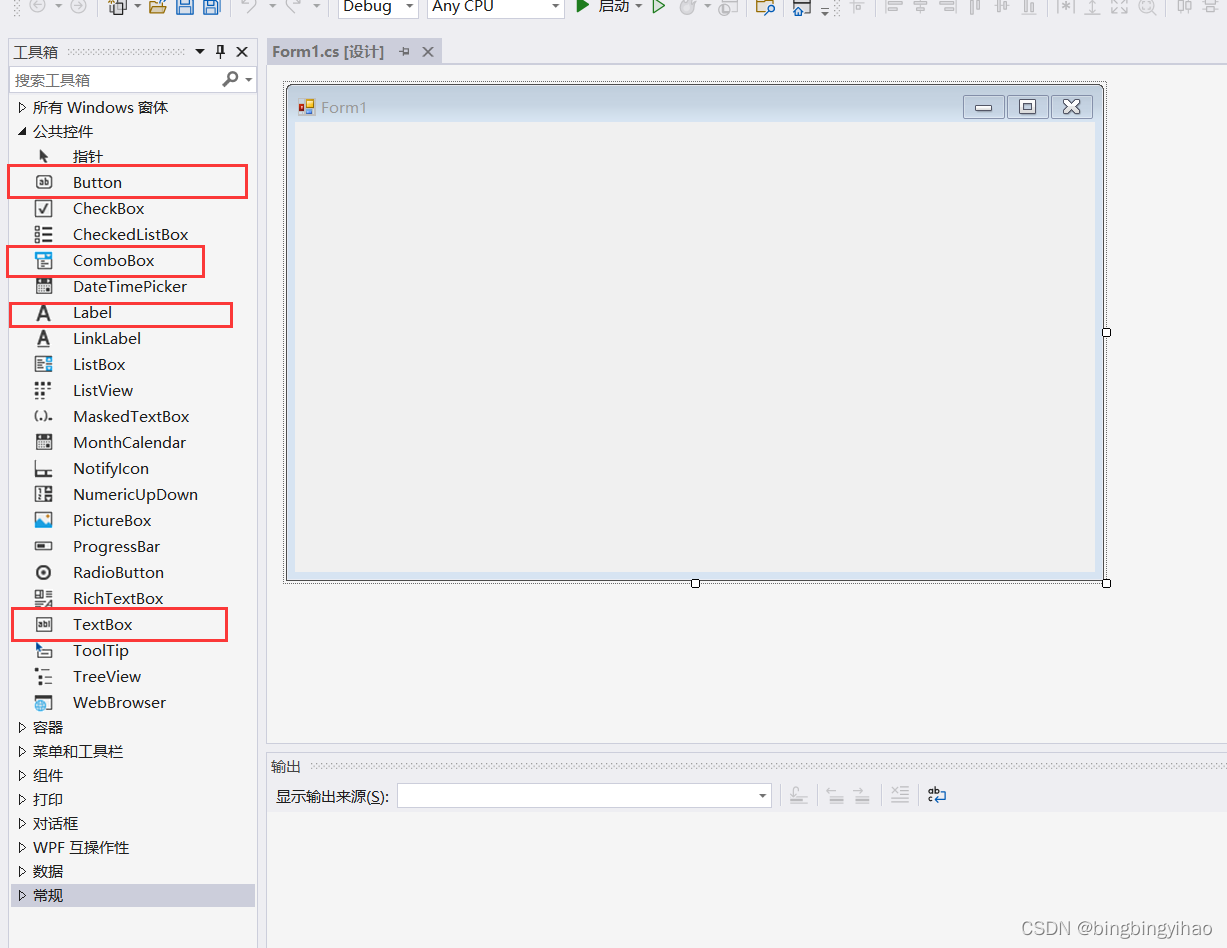Expand the WPF 互操作性 group
The width and height of the screenshot is (1227, 948).
coord(23,847)
